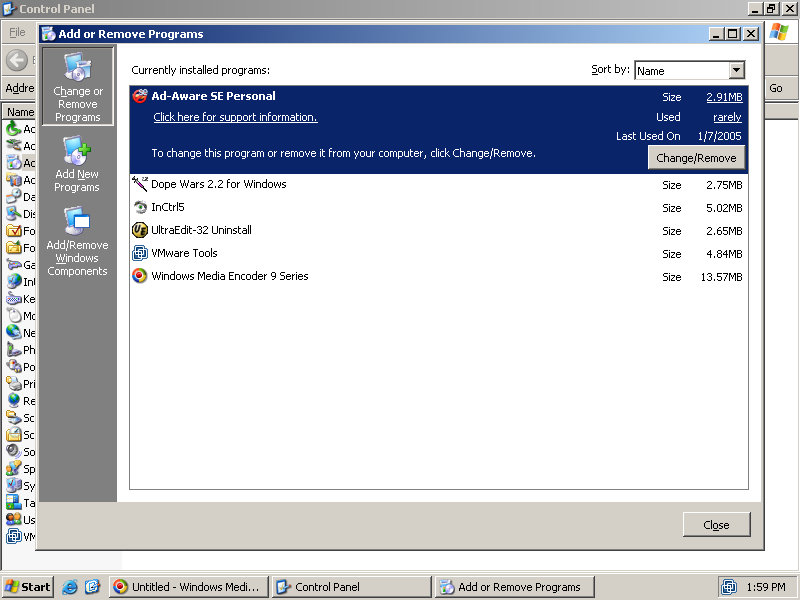Open Add New Programs in sidebar
Screen dimensions: 800x600
tap(77, 164)
